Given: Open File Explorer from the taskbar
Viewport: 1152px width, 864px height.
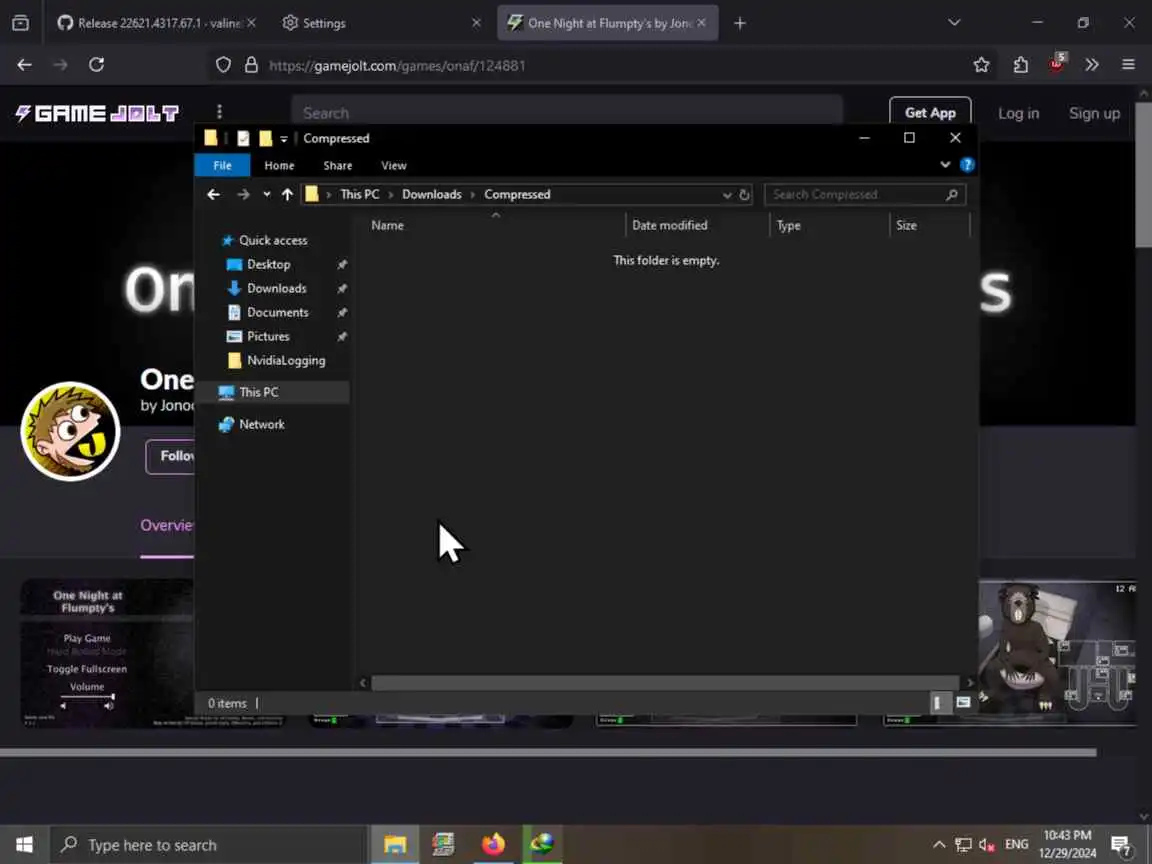Looking at the screenshot, I should click(395, 844).
